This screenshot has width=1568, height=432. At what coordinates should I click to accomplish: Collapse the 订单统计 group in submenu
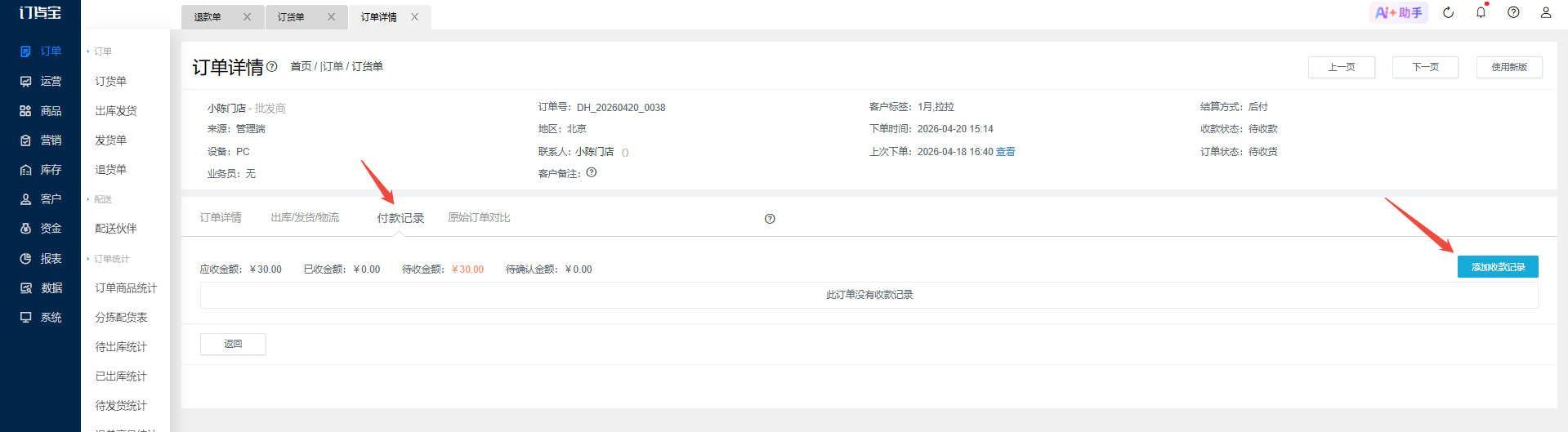(x=108, y=259)
